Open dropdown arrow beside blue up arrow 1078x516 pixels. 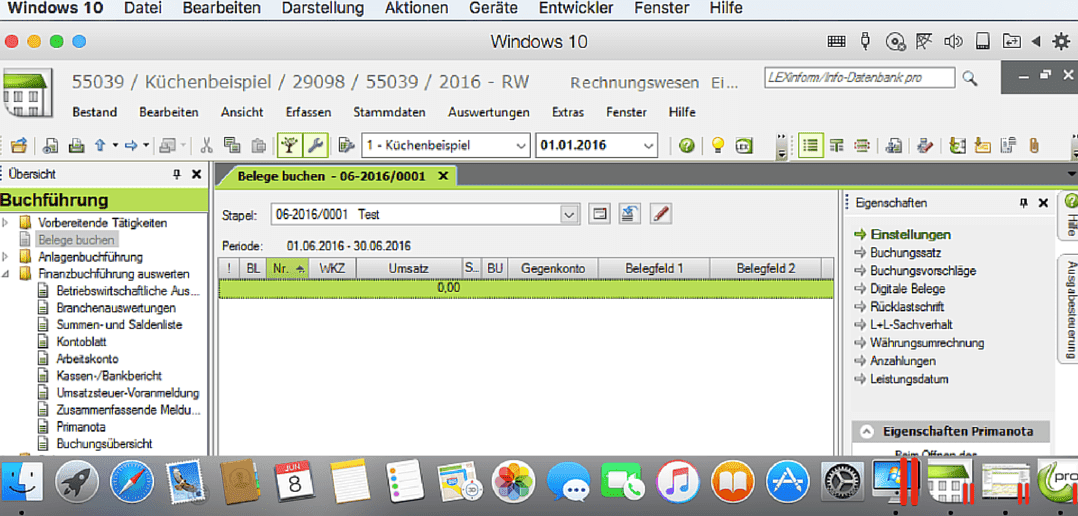point(115,146)
